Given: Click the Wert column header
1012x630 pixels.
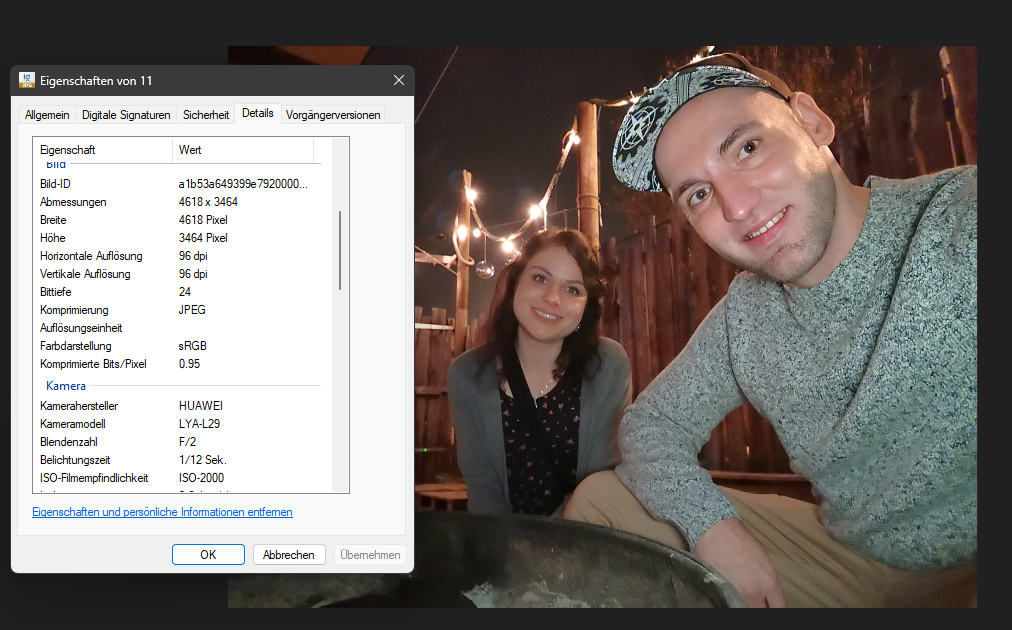Looking at the screenshot, I should (x=244, y=150).
